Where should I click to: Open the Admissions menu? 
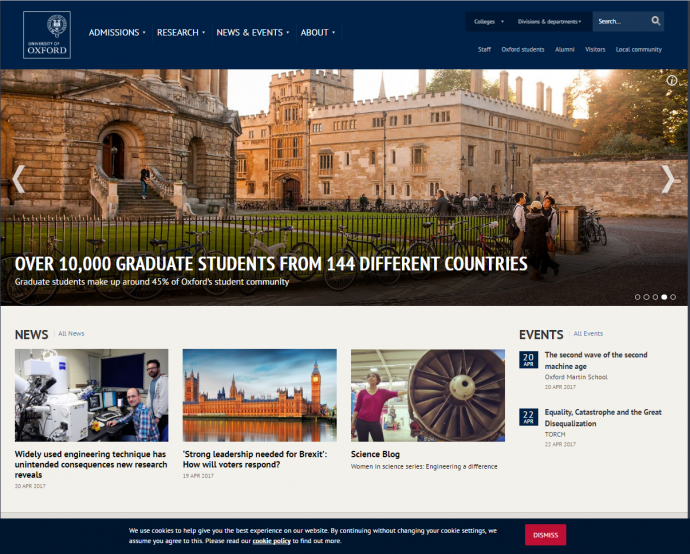tap(116, 32)
